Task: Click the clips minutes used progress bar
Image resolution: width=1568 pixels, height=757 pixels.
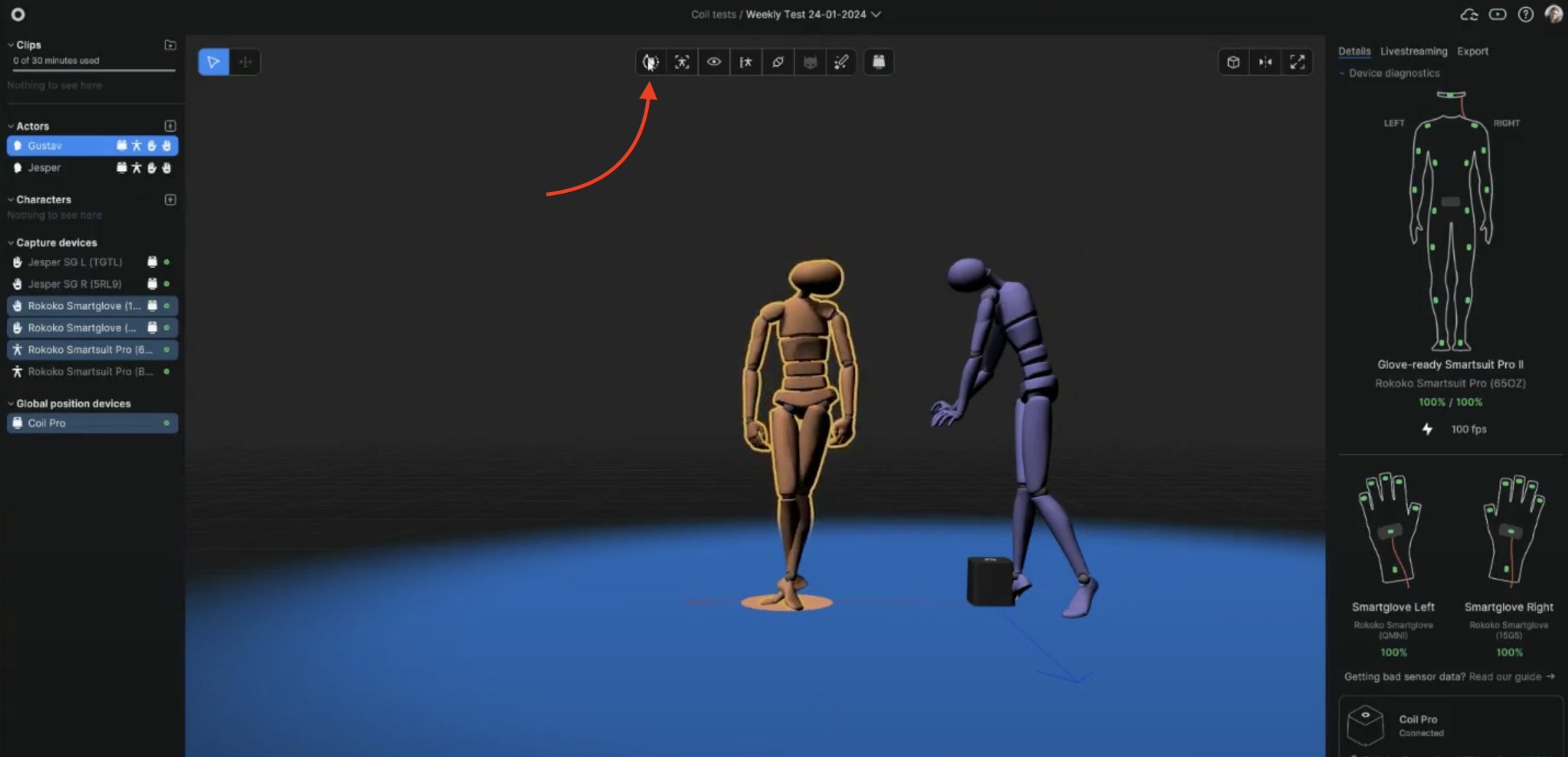Action: pos(94,70)
